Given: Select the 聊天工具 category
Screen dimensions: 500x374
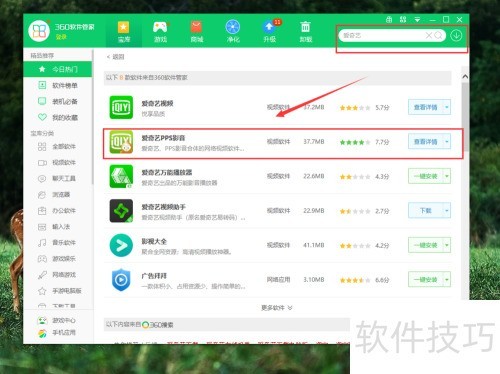Looking at the screenshot, I should [x=58, y=179].
